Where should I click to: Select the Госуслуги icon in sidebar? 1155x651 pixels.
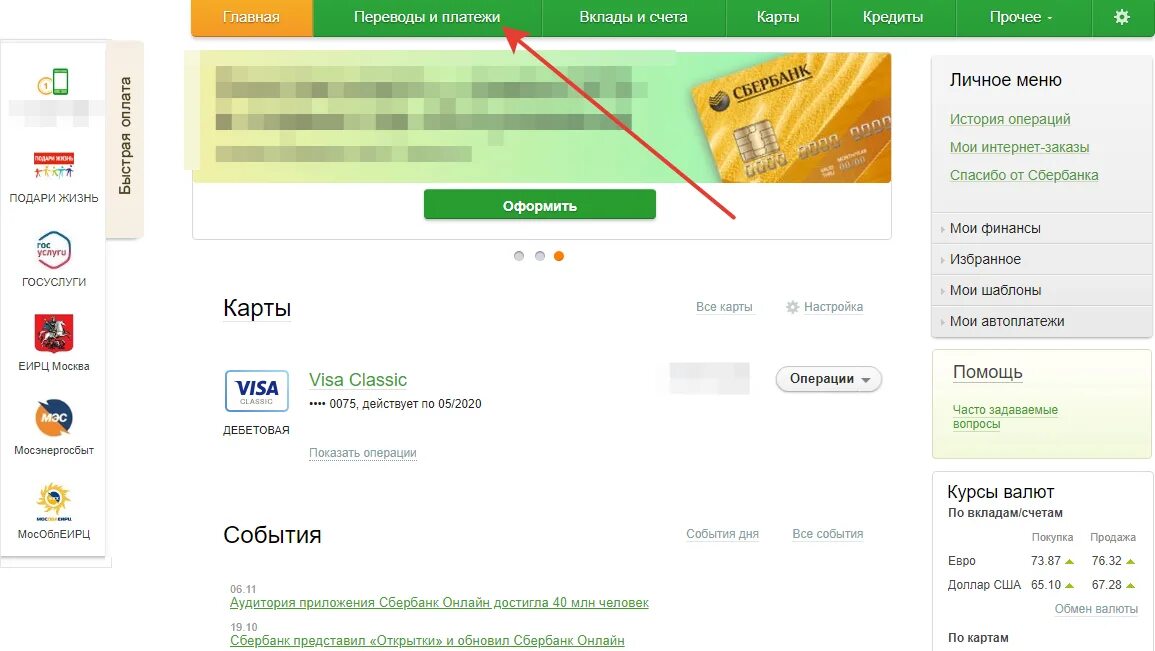point(54,250)
